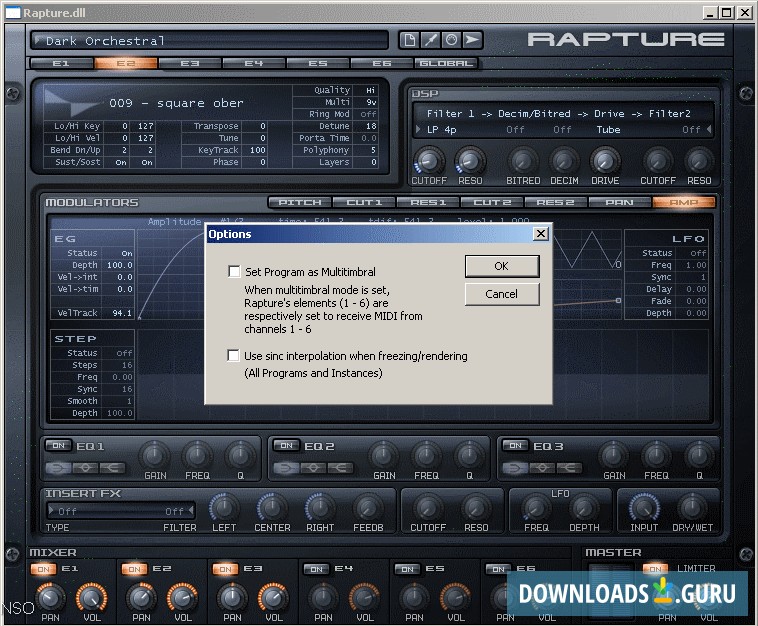758x626 pixels.
Task: Click Cancel in the Options dialog
Action: 501,294
